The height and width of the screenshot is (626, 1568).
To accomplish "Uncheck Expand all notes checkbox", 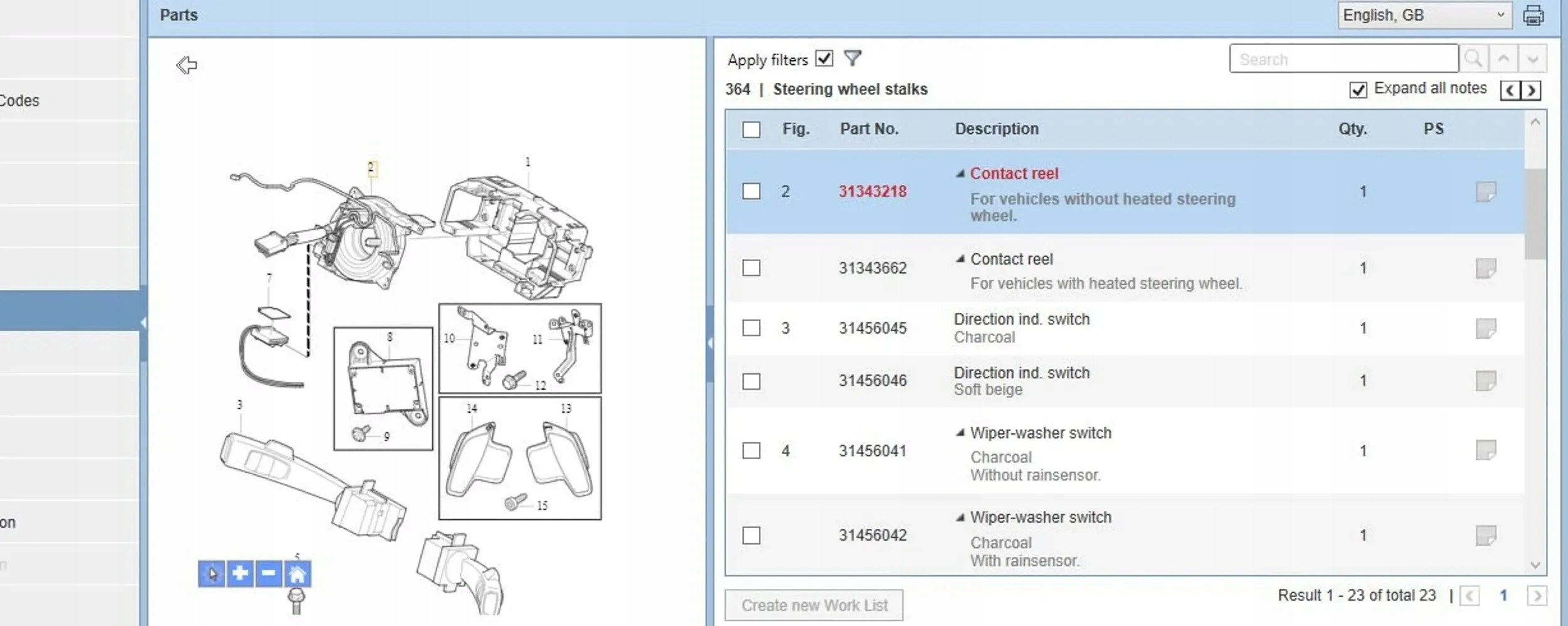I will (1358, 90).
